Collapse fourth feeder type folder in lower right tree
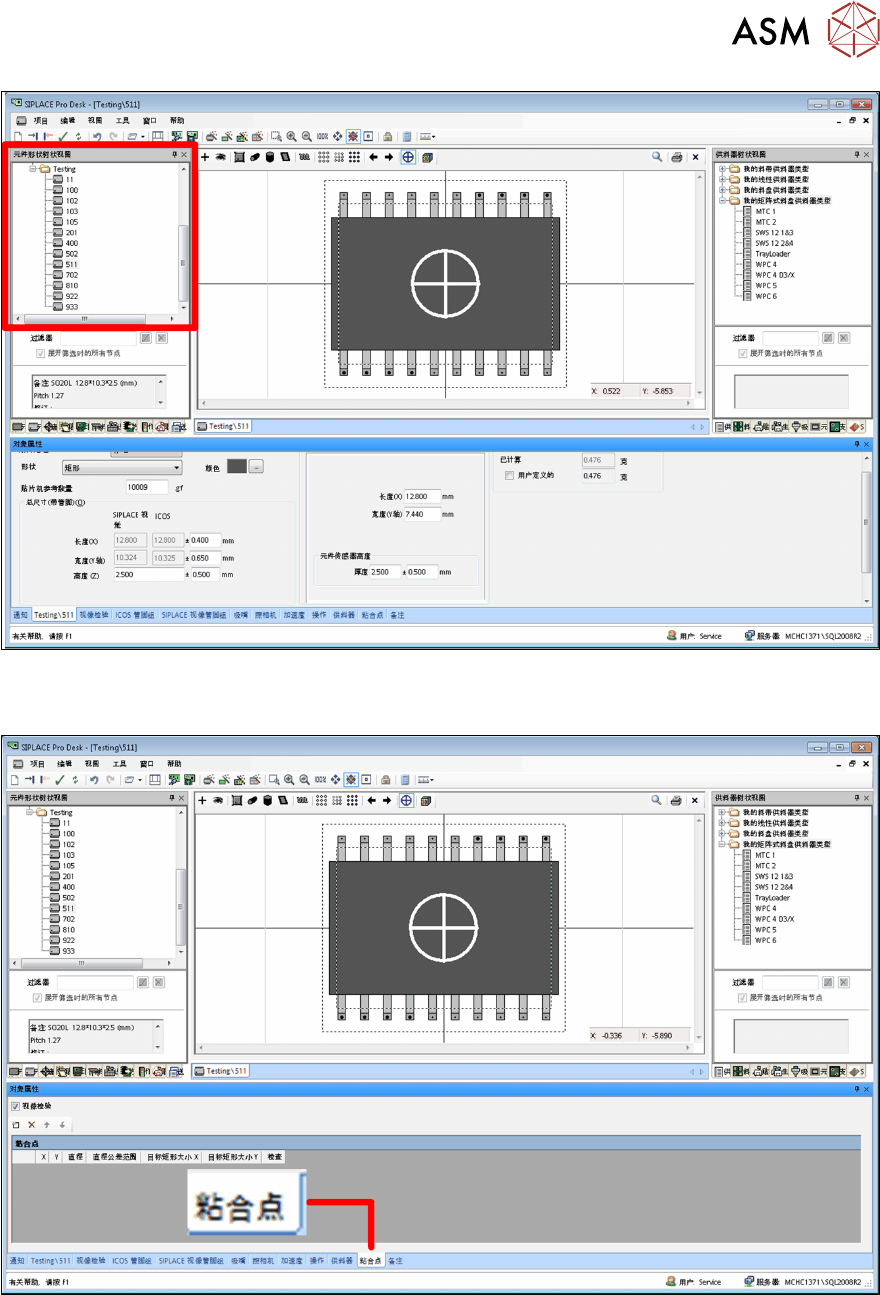Screen dimensions: 880x1295 (x=722, y=845)
